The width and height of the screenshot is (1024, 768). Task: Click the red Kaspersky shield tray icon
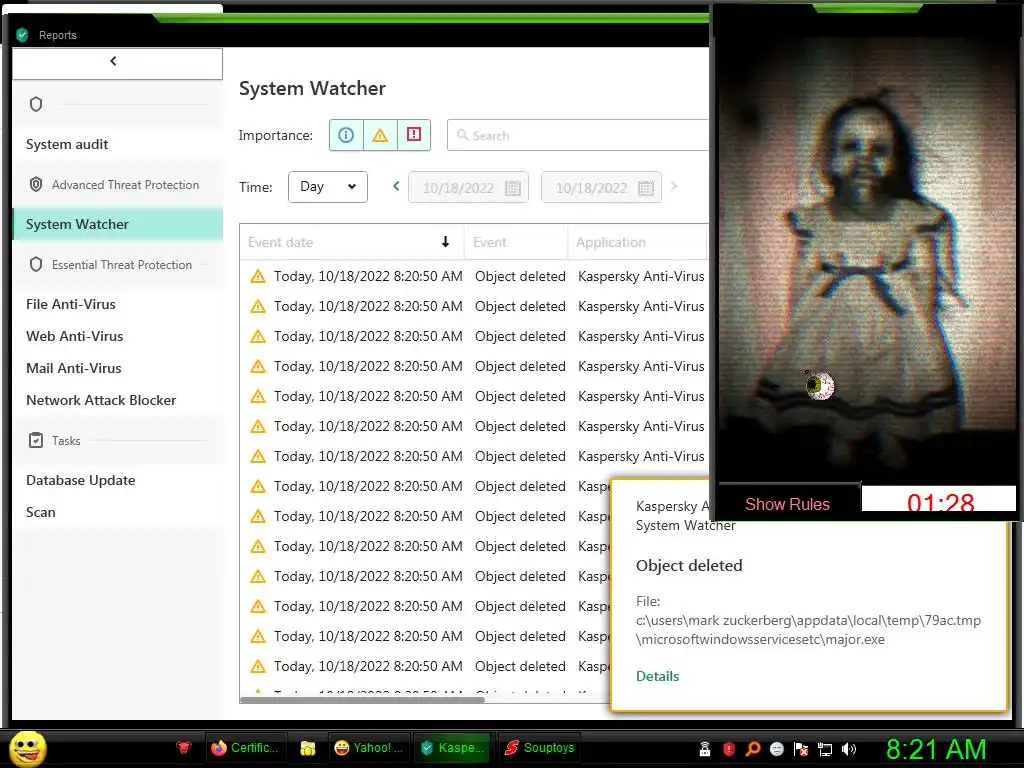(x=729, y=749)
